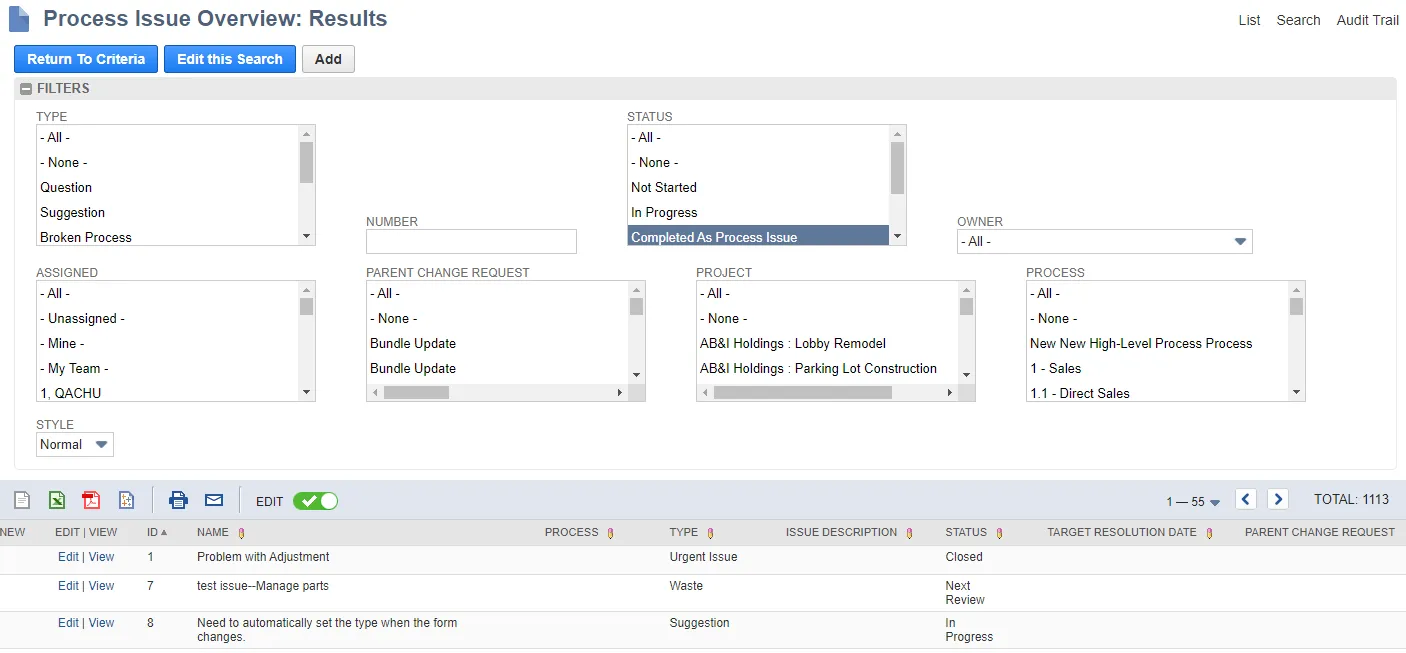Viewport: 1406px width, 653px height.
Task: Click the TYPE list scrollbar thumb
Action: (306, 162)
